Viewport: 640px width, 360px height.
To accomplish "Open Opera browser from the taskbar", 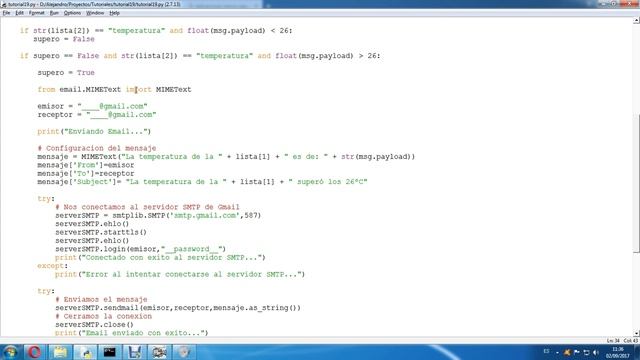I will tap(34, 352).
